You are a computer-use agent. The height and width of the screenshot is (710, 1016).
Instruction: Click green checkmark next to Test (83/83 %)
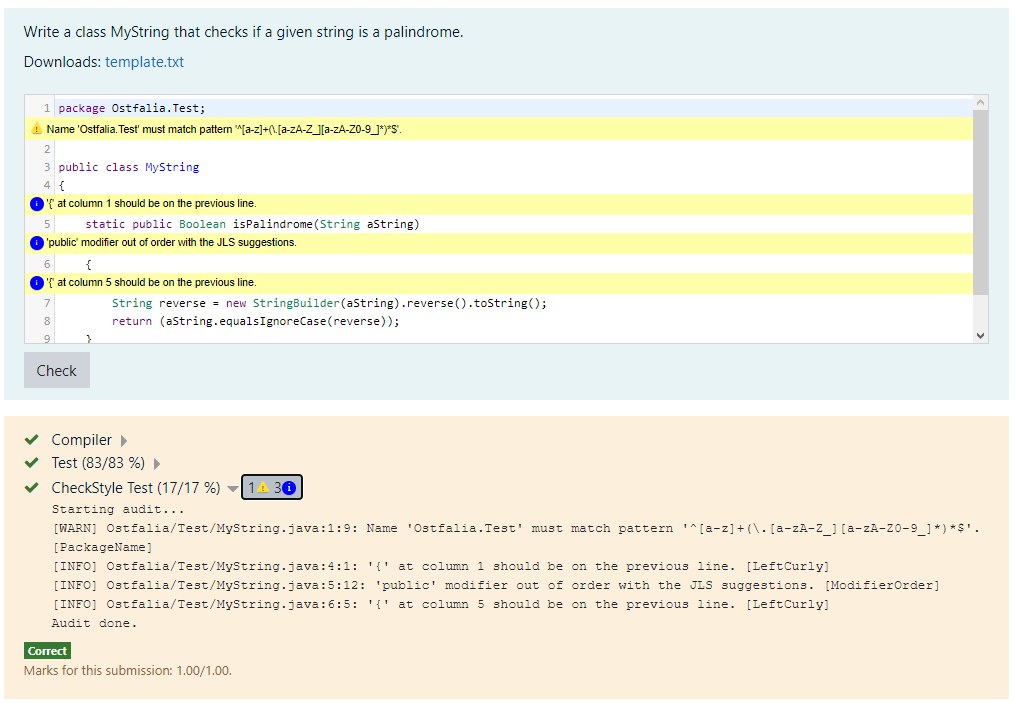point(32,463)
